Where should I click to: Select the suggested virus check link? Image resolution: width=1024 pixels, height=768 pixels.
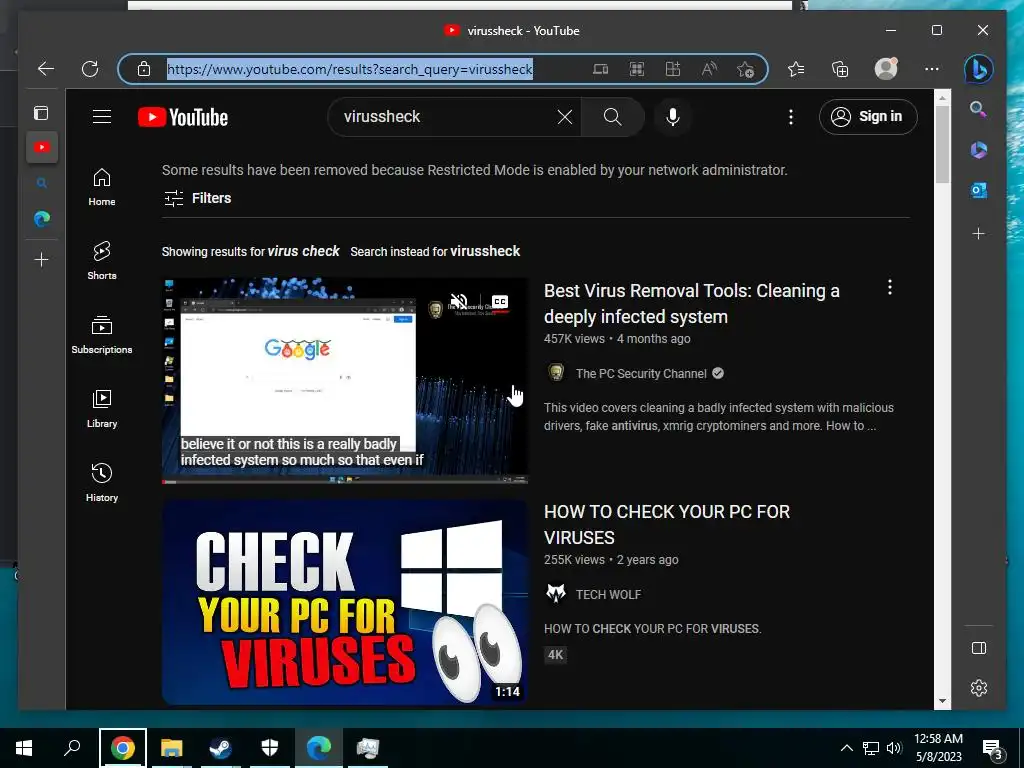pyautogui.click(x=303, y=251)
